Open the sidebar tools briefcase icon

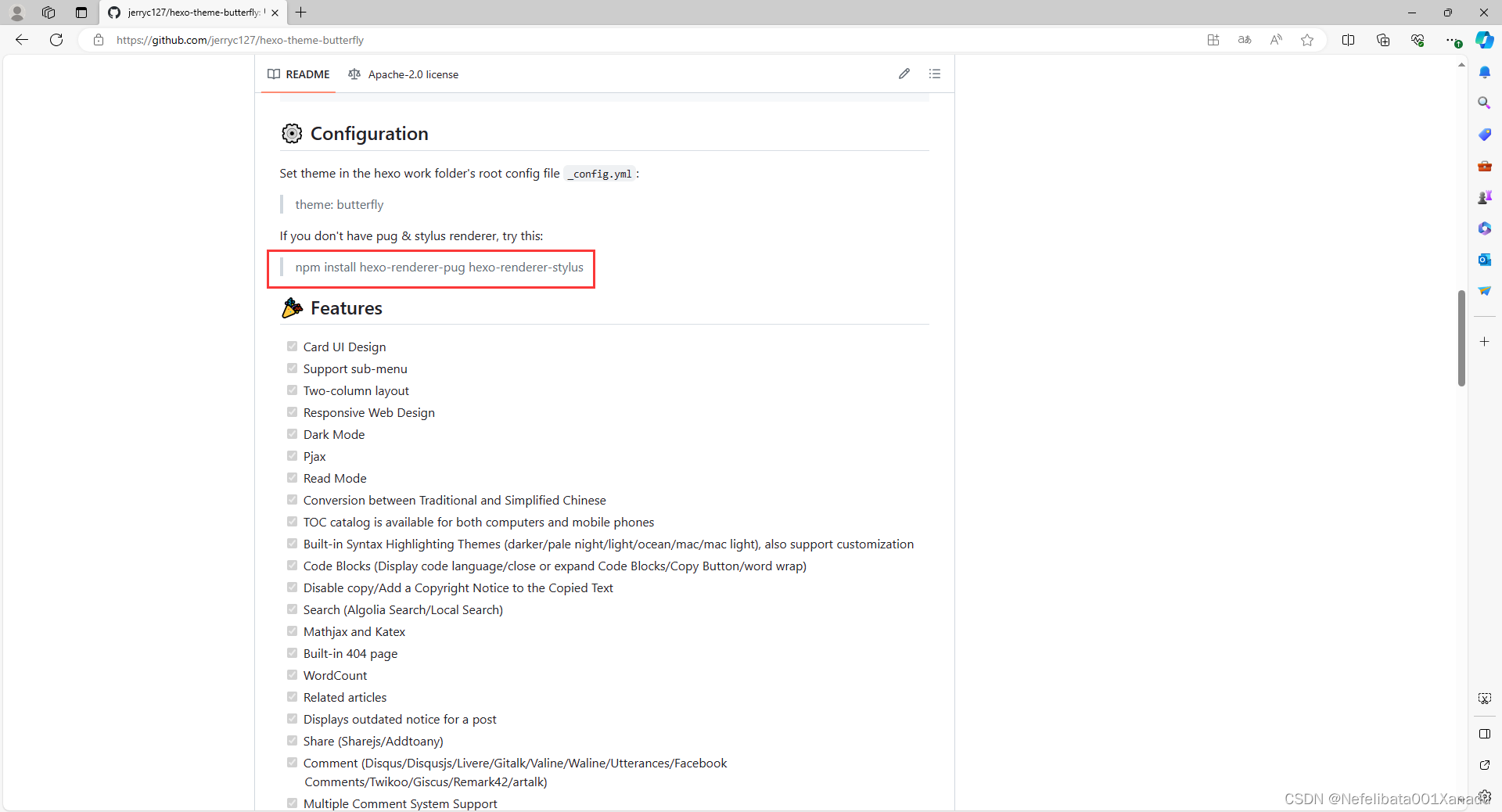click(x=1485, y=166)
